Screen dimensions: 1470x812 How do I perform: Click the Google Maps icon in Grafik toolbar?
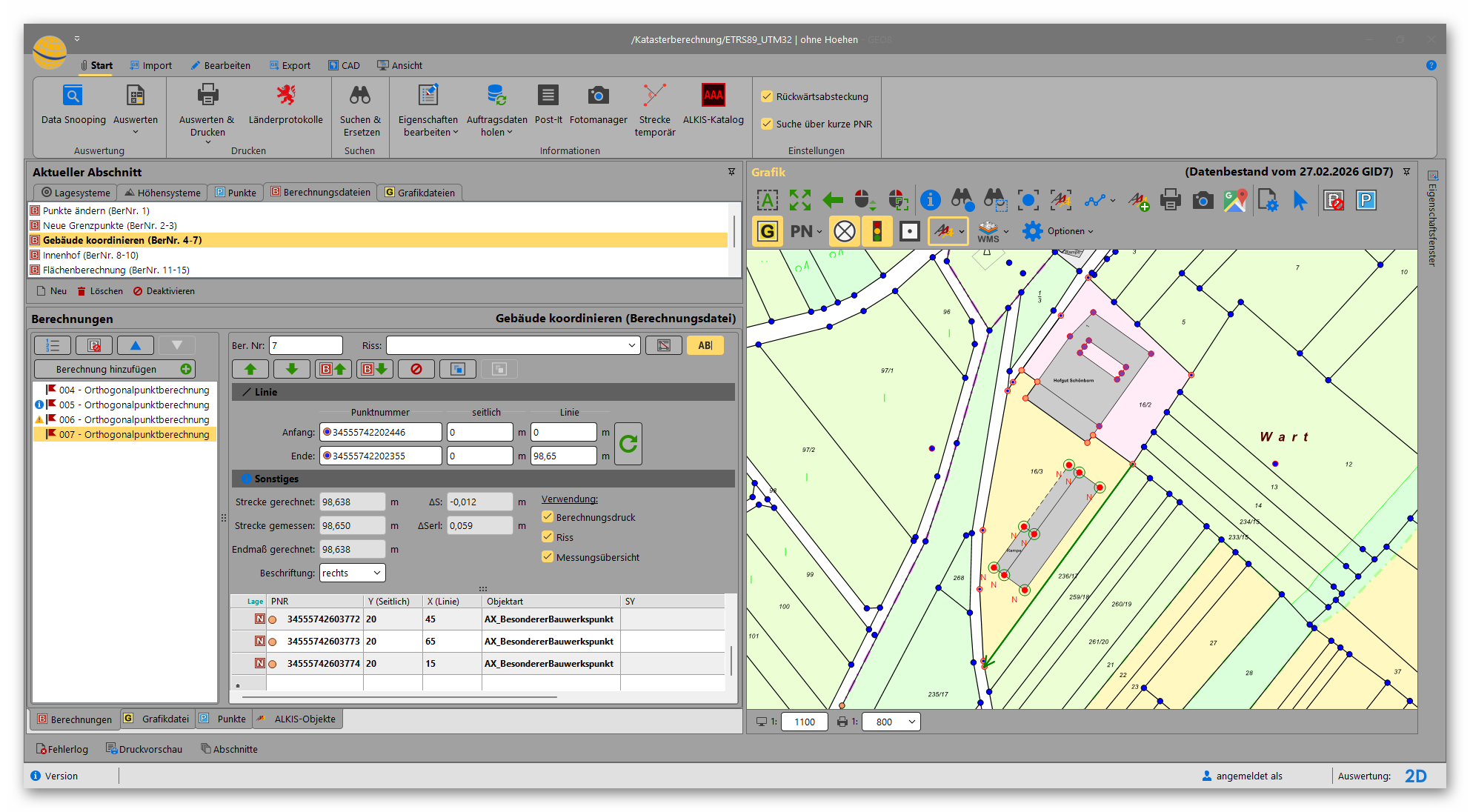1235,200
